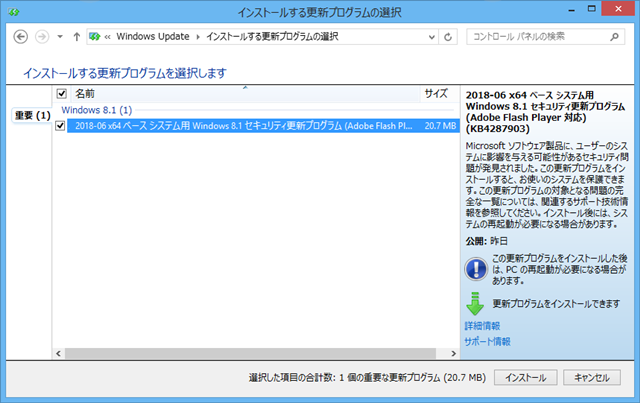Go up one level with up arrow
Screen dimensions: 640x403
[76, 37]
